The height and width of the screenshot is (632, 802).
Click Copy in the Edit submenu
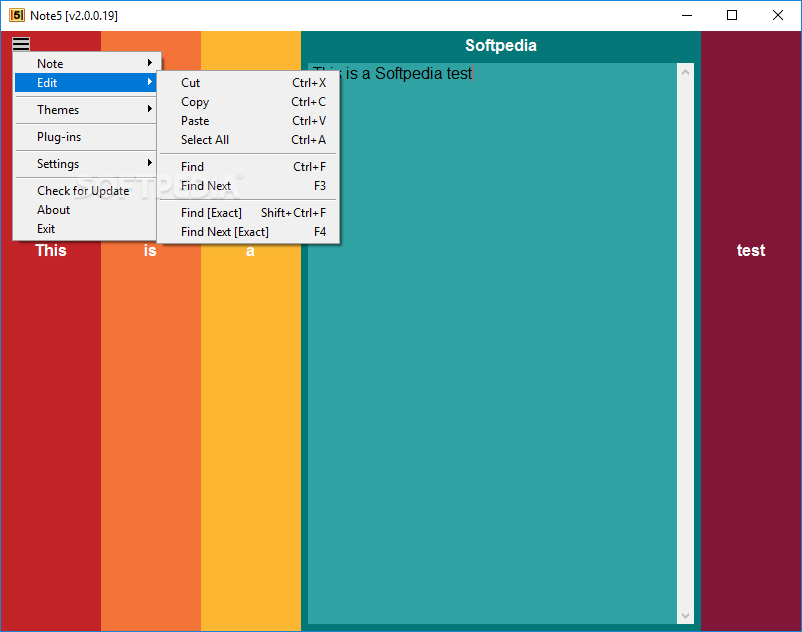[248, 101]
